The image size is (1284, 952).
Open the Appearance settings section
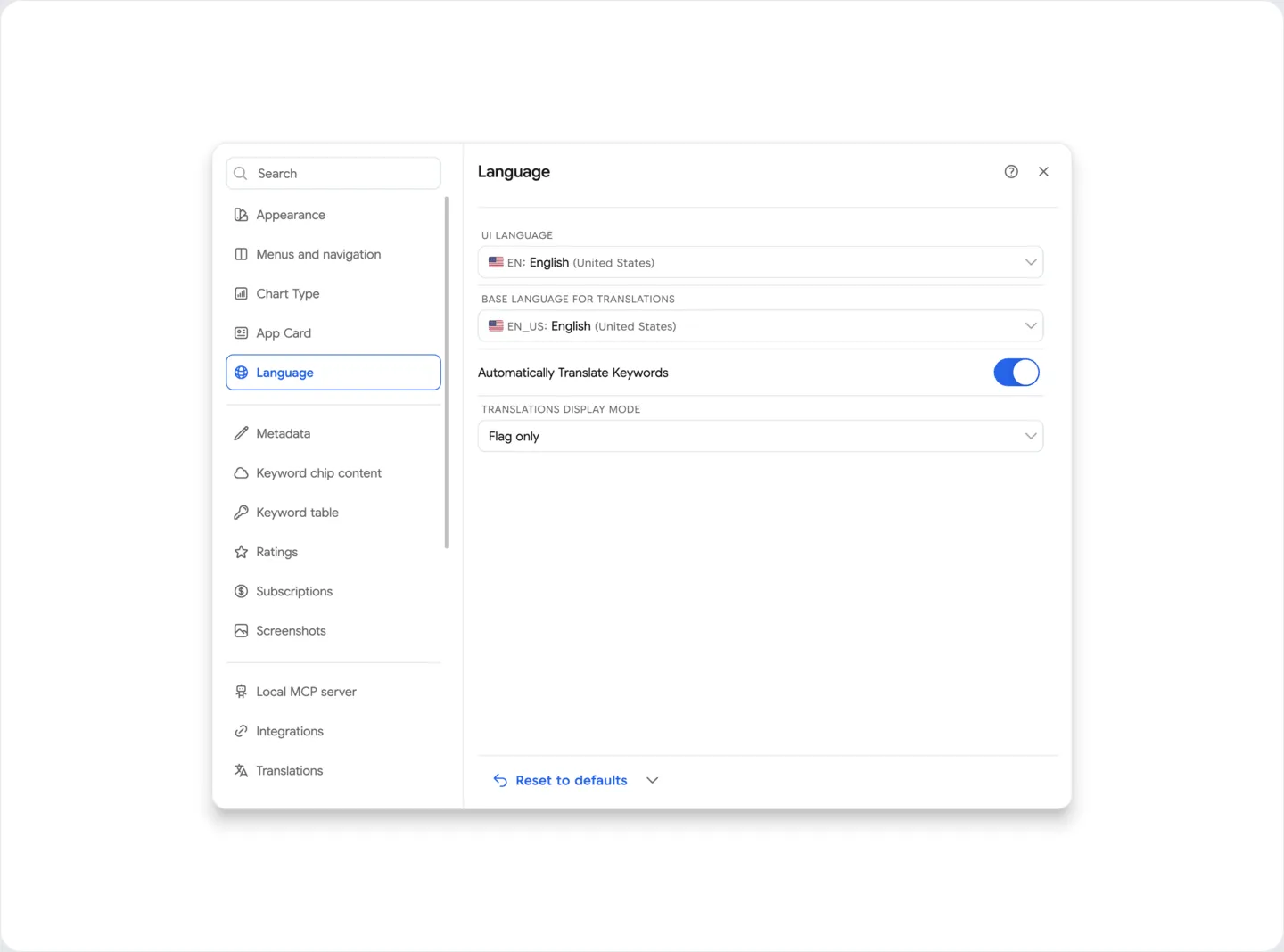click(333, 215)
